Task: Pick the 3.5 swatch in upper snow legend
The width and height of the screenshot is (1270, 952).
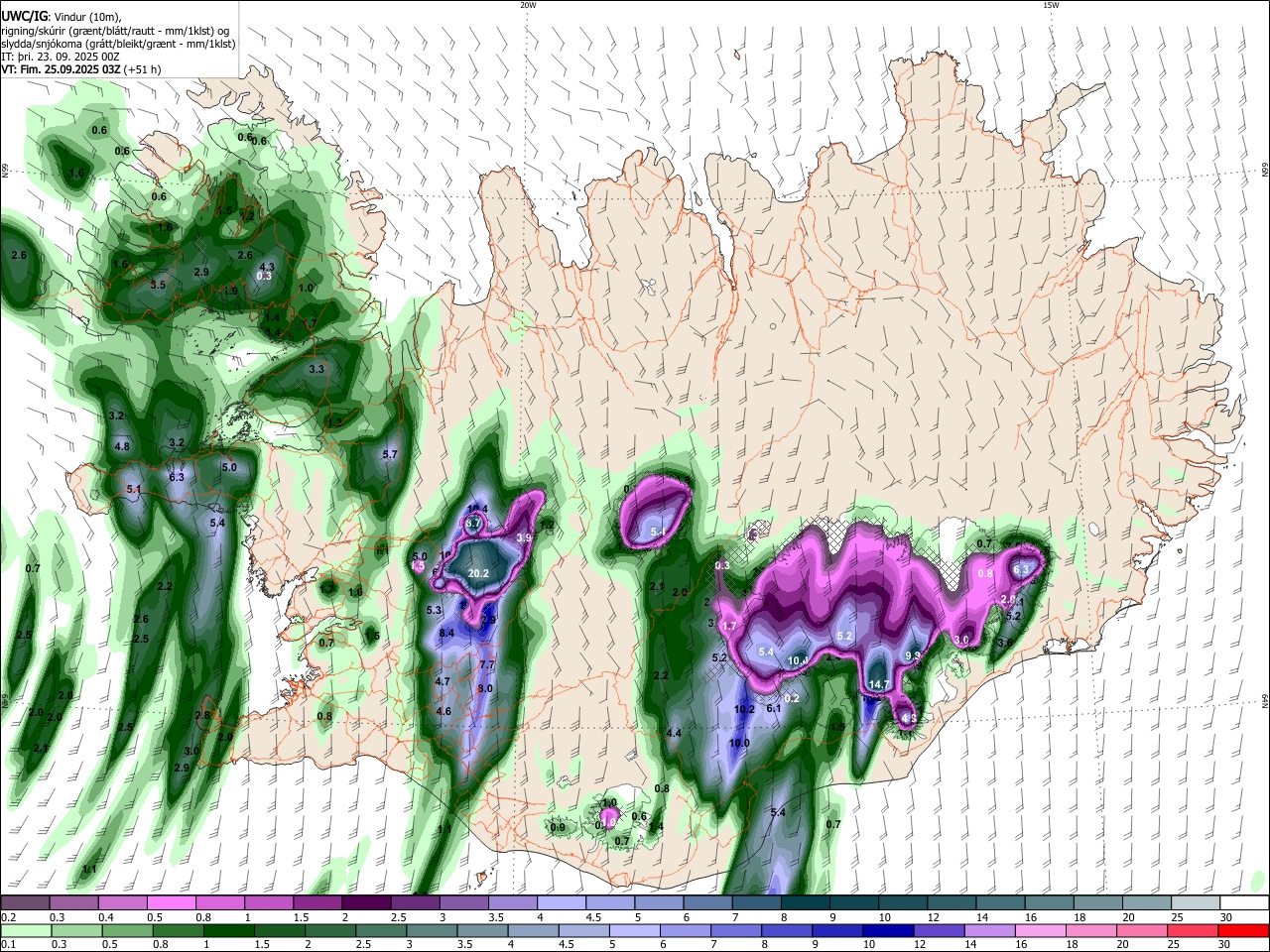Action: point(513,902)
